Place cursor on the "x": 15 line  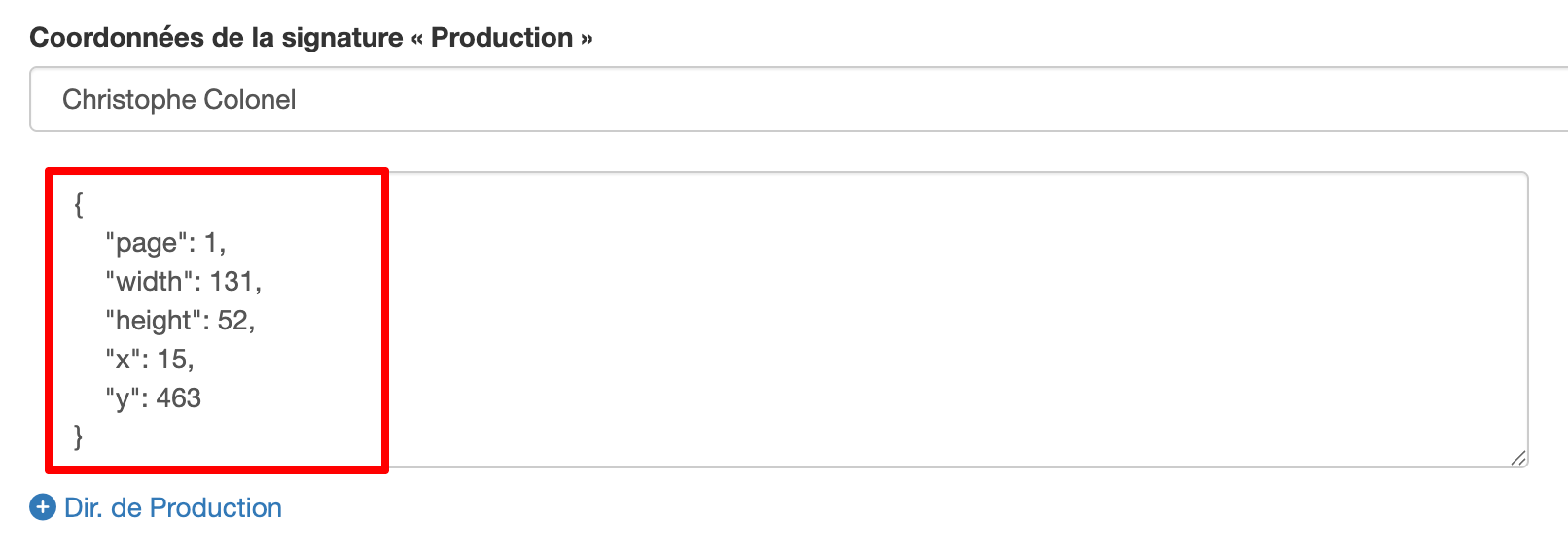(150, 360)
